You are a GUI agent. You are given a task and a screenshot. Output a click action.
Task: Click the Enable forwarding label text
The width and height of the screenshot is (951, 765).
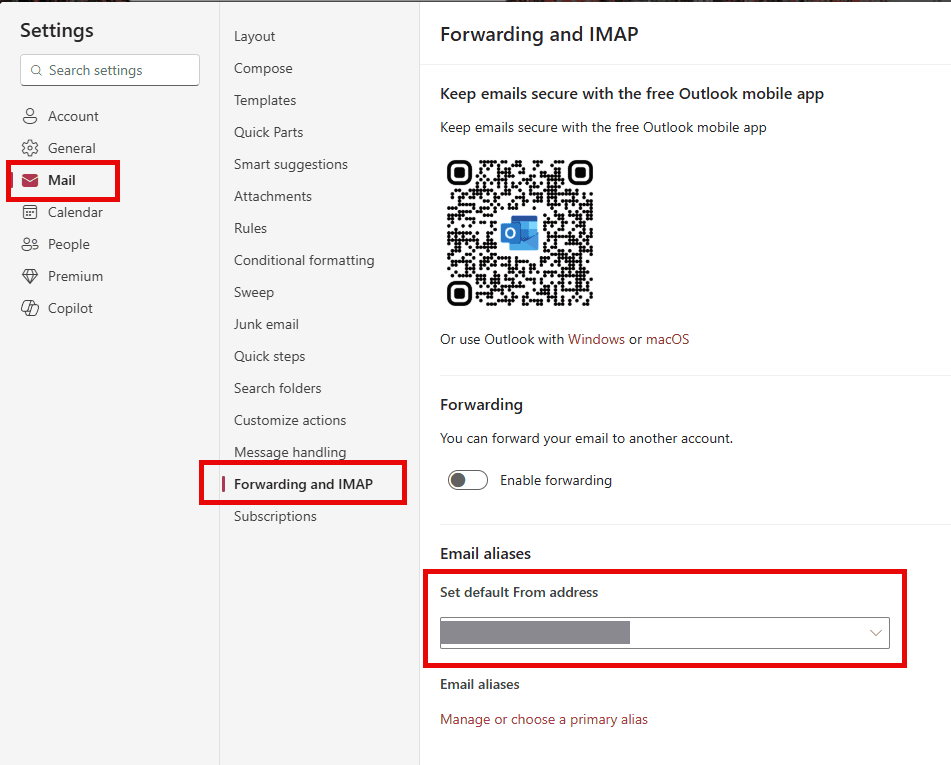556,480
